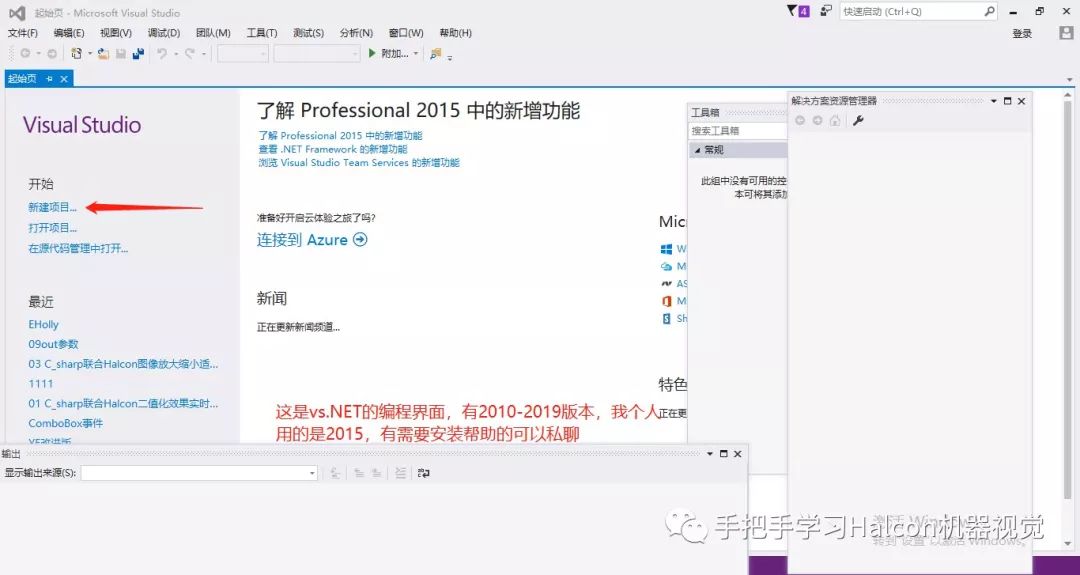Pin the 起始页 tab
The width and height of the screenshot is (1080, 575).
click(49, 79)
